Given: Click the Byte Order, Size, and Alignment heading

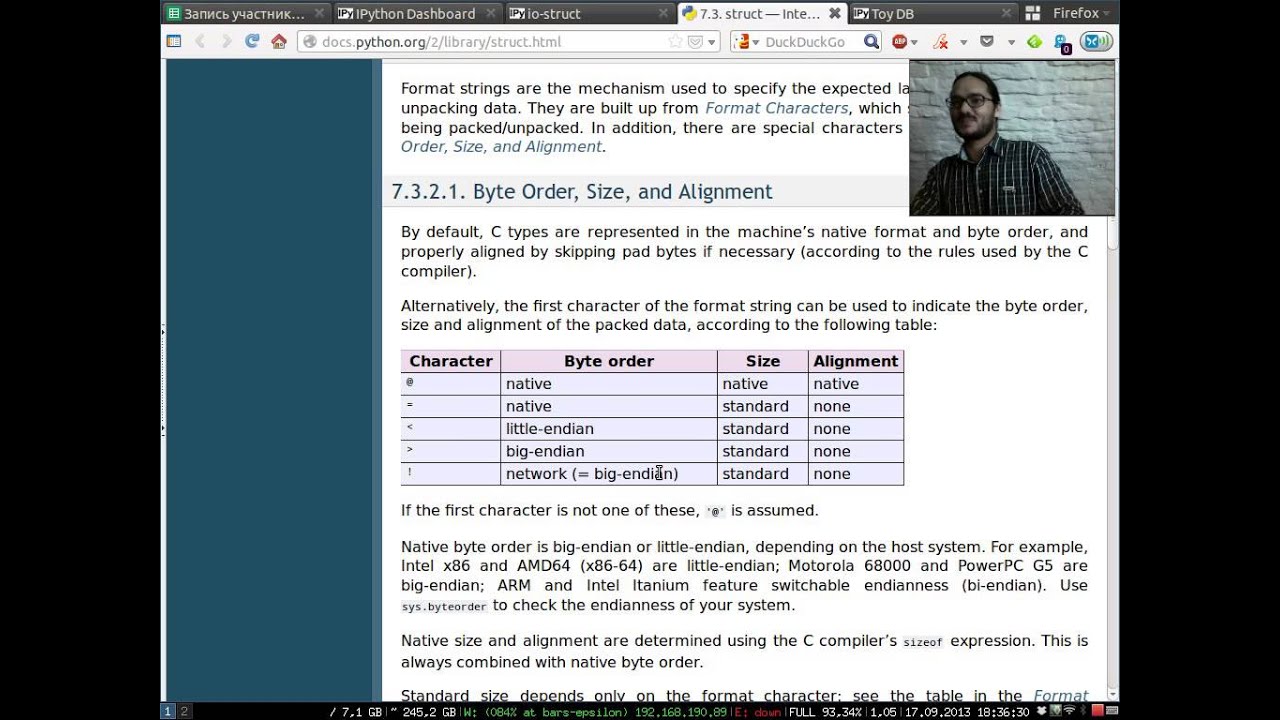Looking at the screenshot, I should pos(582,192).
